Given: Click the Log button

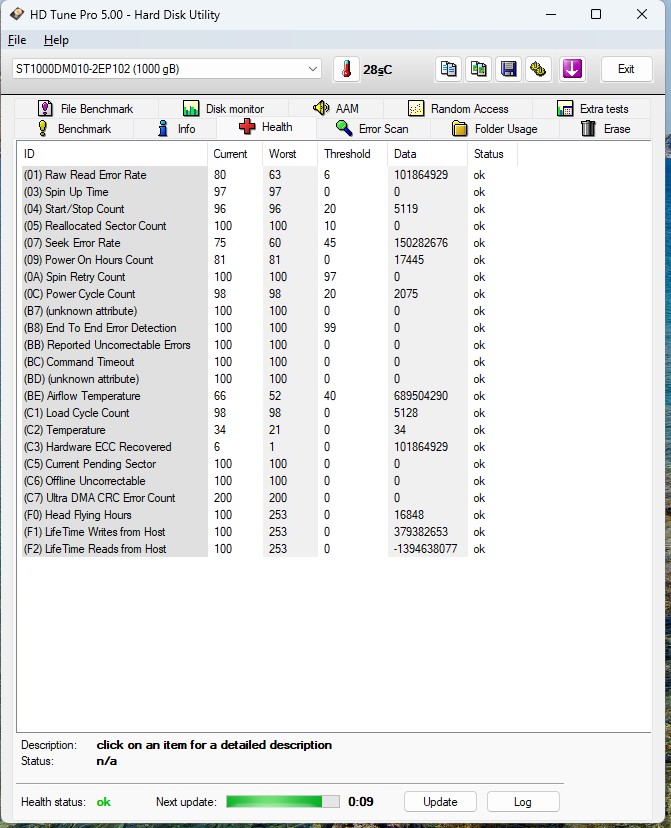Looking at the screenshot, I should (523, 802).
